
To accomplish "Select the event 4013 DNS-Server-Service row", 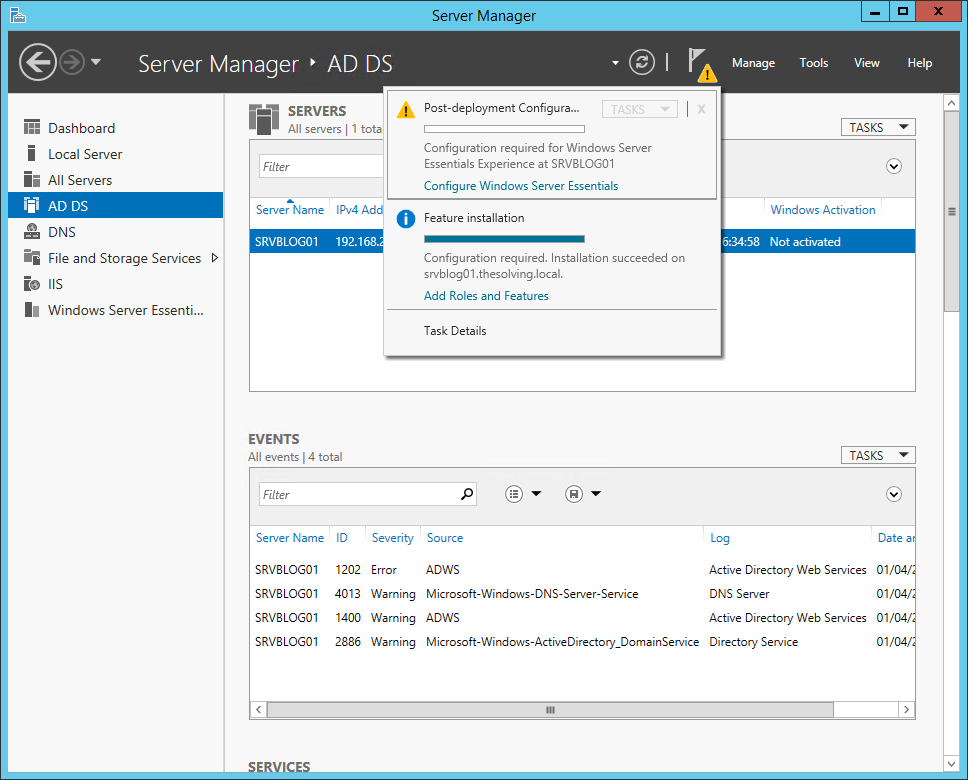I will tap(582, 593).
